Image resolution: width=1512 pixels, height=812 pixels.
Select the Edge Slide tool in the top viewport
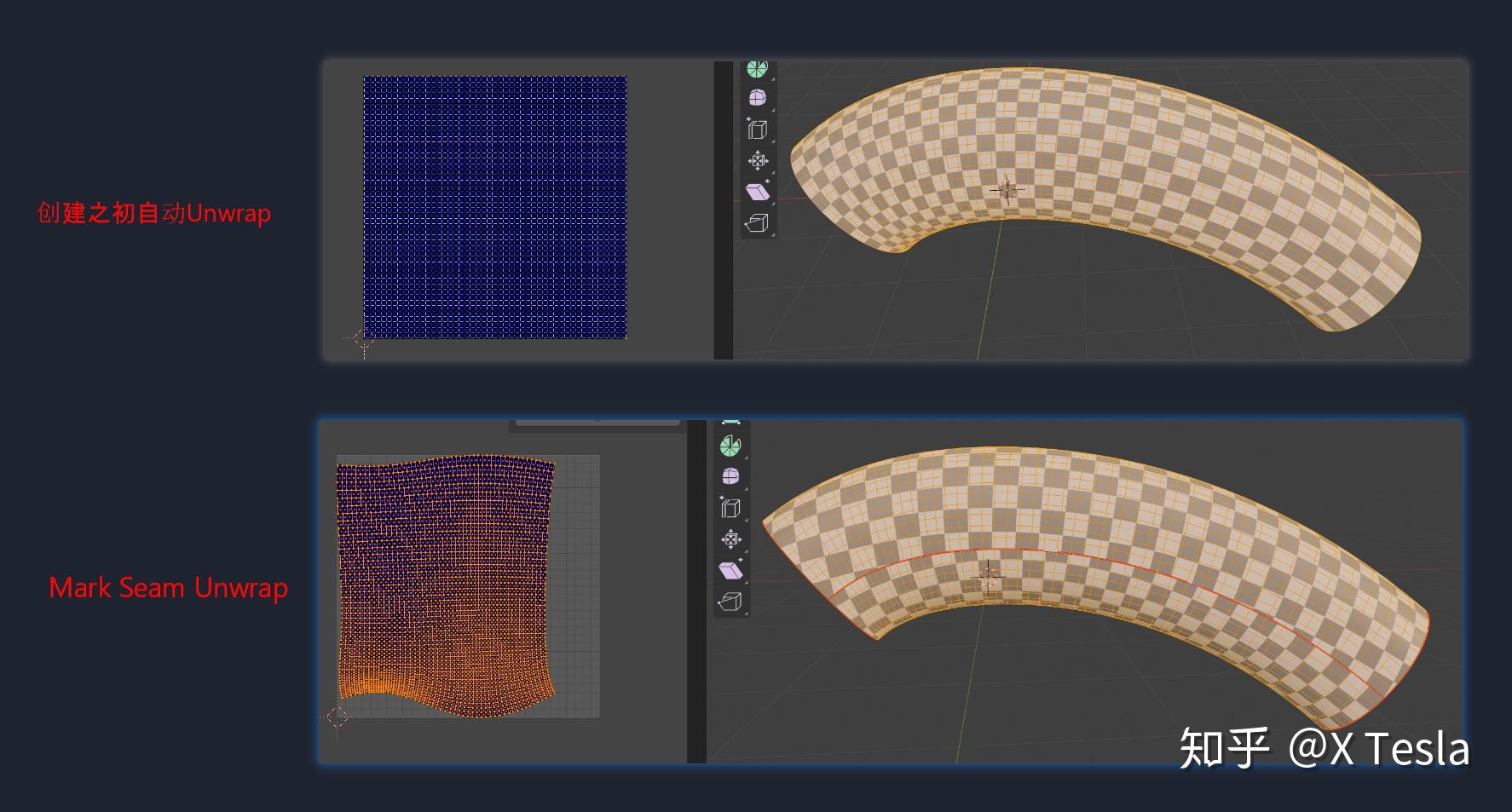[x=757, y=130]
